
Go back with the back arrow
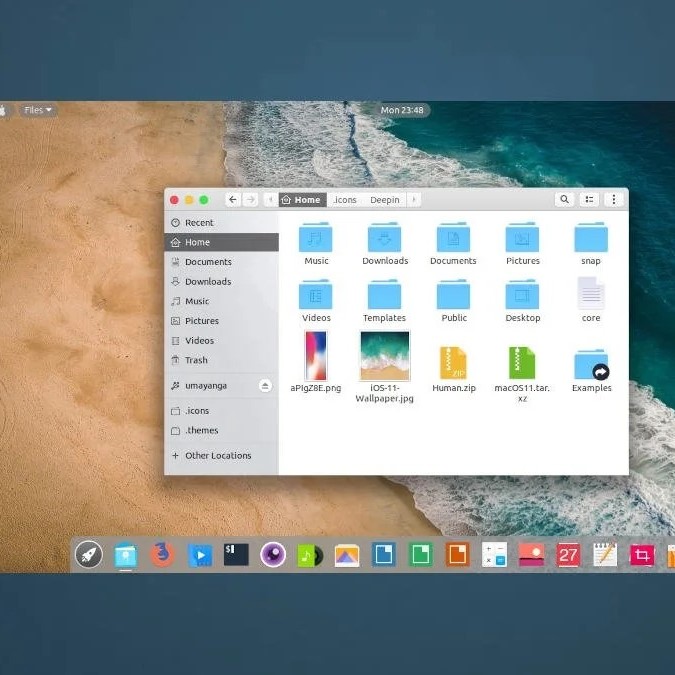pyautogui.click(x=233, y=200)
